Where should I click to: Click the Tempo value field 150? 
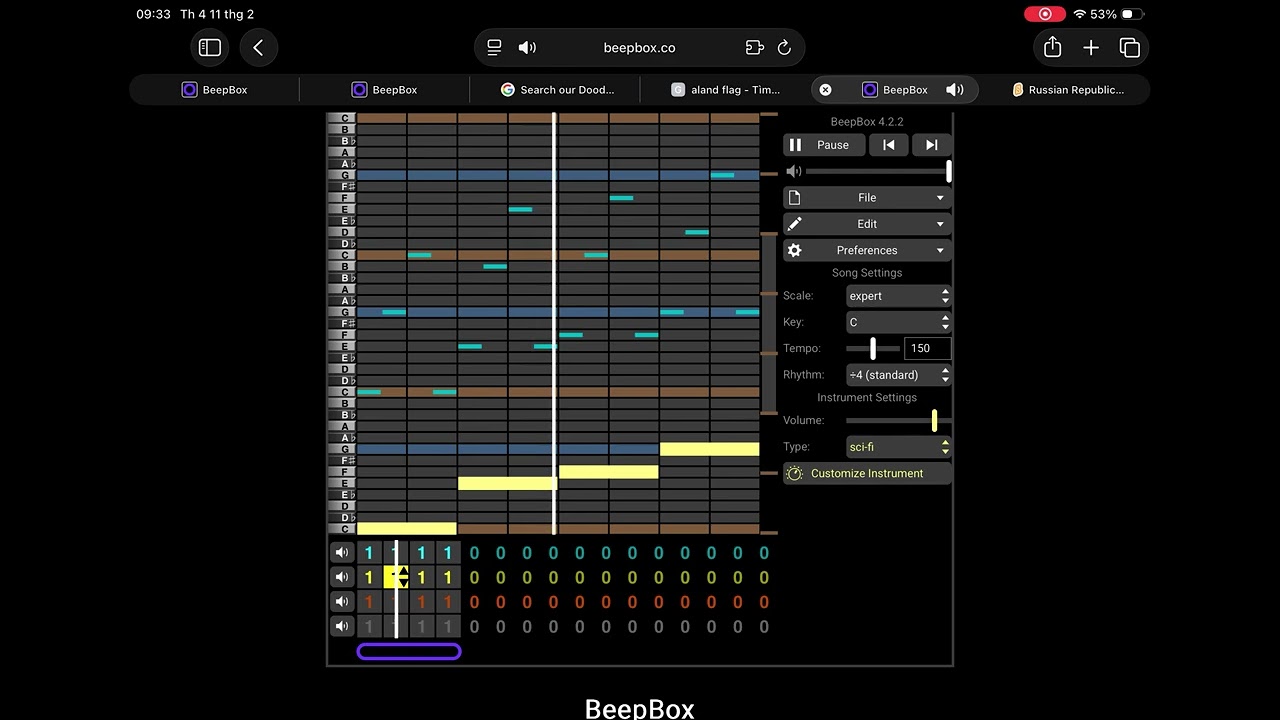coord(928,348)
